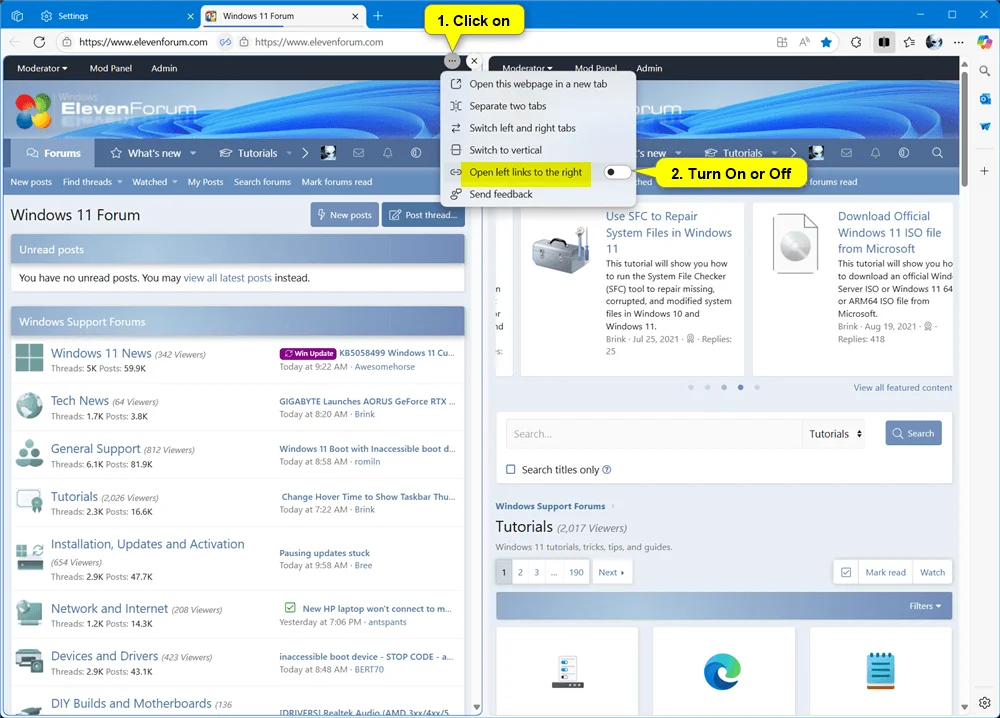
Task: Expand Tutorials dropdown arrow in left pane nav
Action: point(289,153)
